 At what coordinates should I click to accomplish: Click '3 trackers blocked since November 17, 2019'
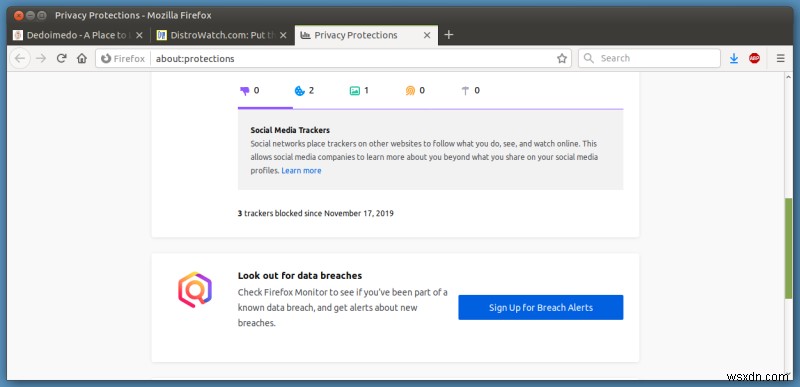pyautogui.click(x=316, y=214)
